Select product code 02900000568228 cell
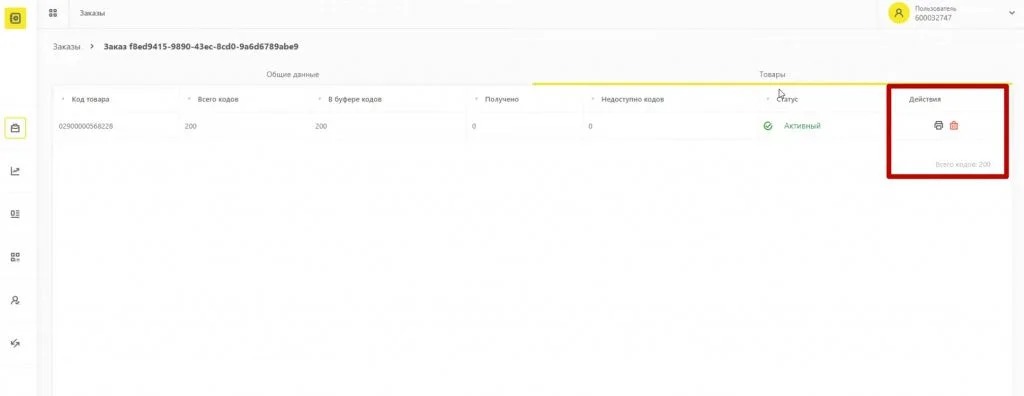This screenshot has width=1024, height=396. pos(86,126)
